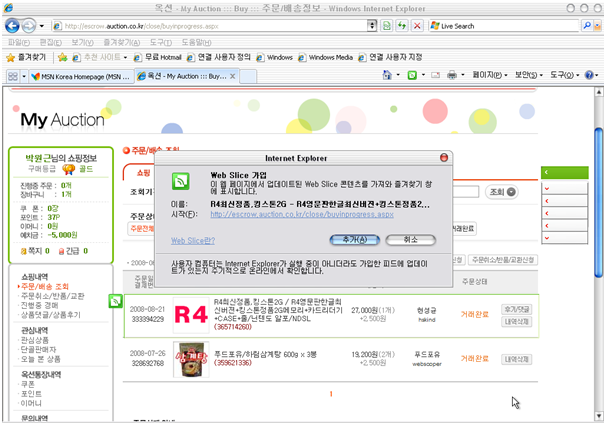
Task: Click the page scrollbar thumb
Action: [x=599, y=202]
